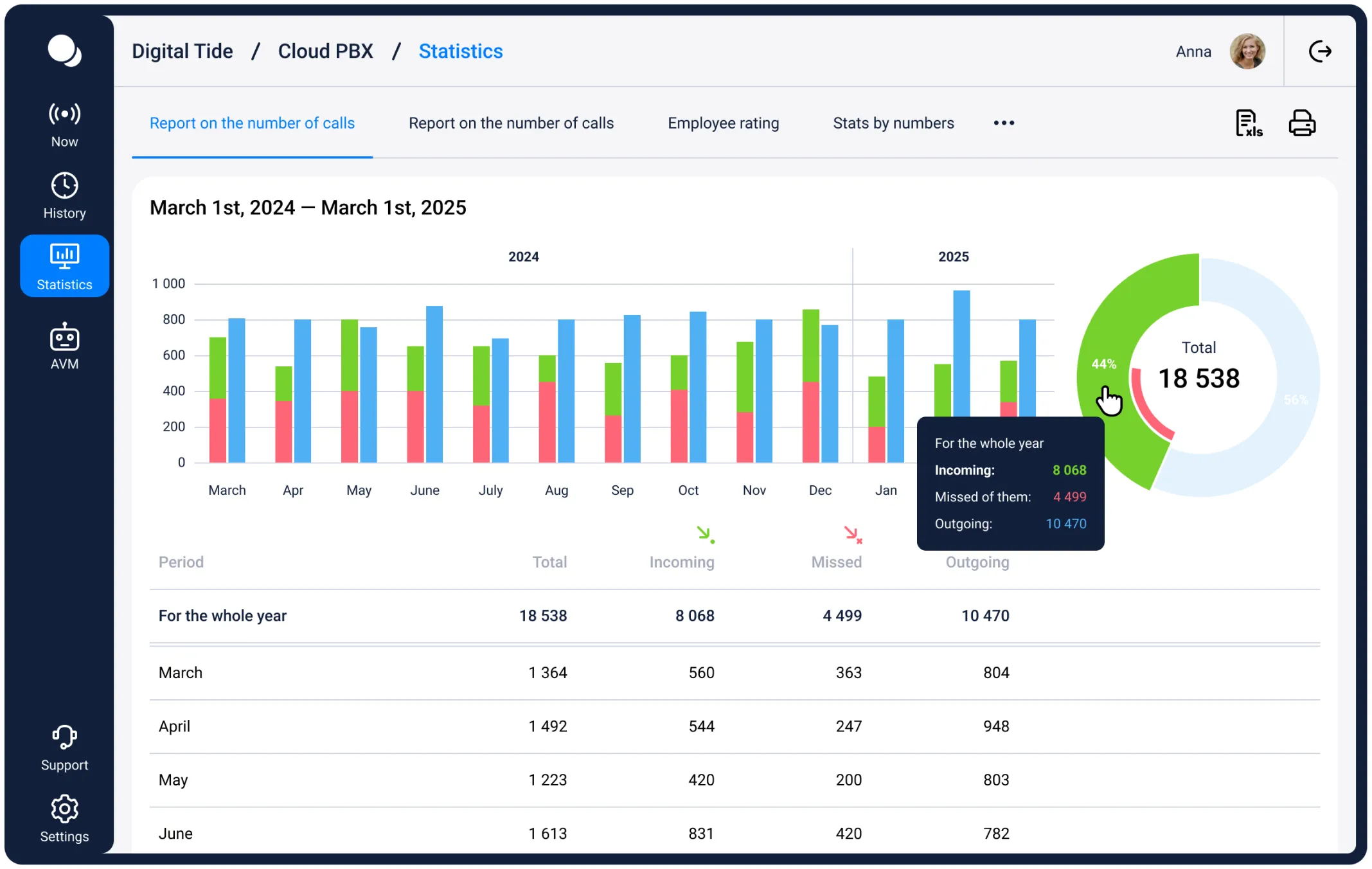Sort table by Incoming column
This screenshot has width=1372, height=869.
682,562
